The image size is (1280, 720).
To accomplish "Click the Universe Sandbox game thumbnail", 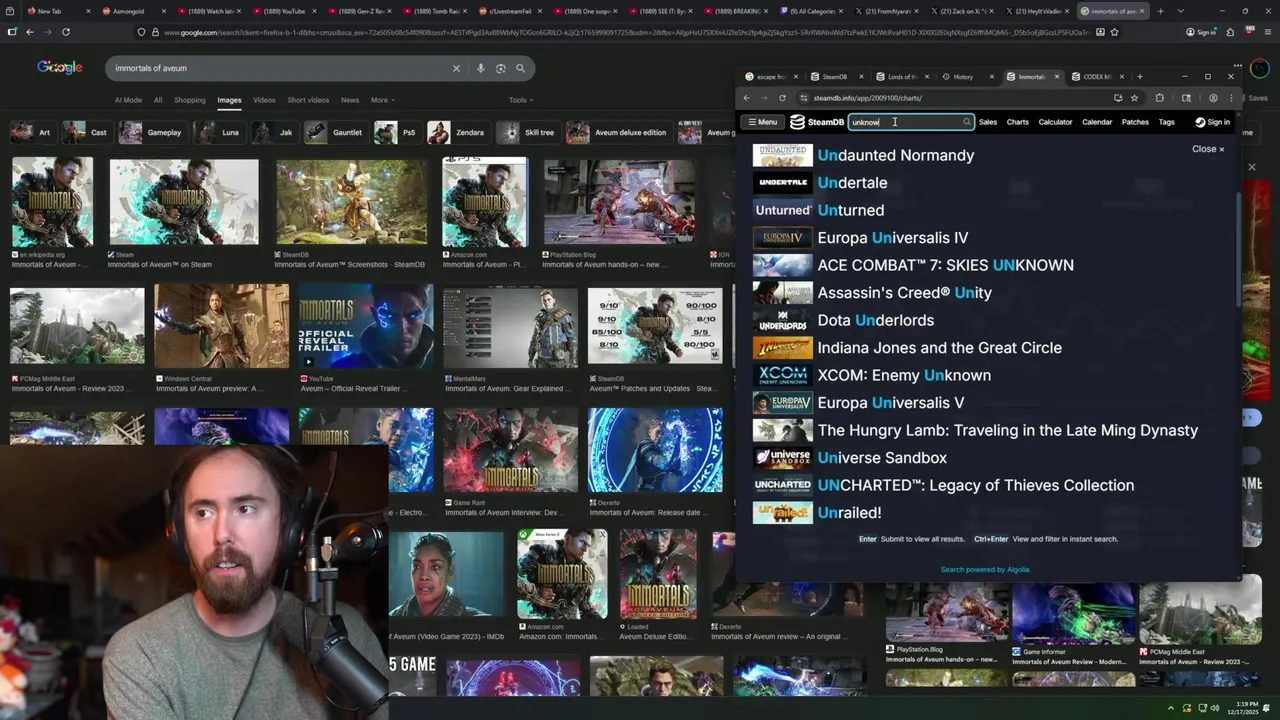I will 782,458.
